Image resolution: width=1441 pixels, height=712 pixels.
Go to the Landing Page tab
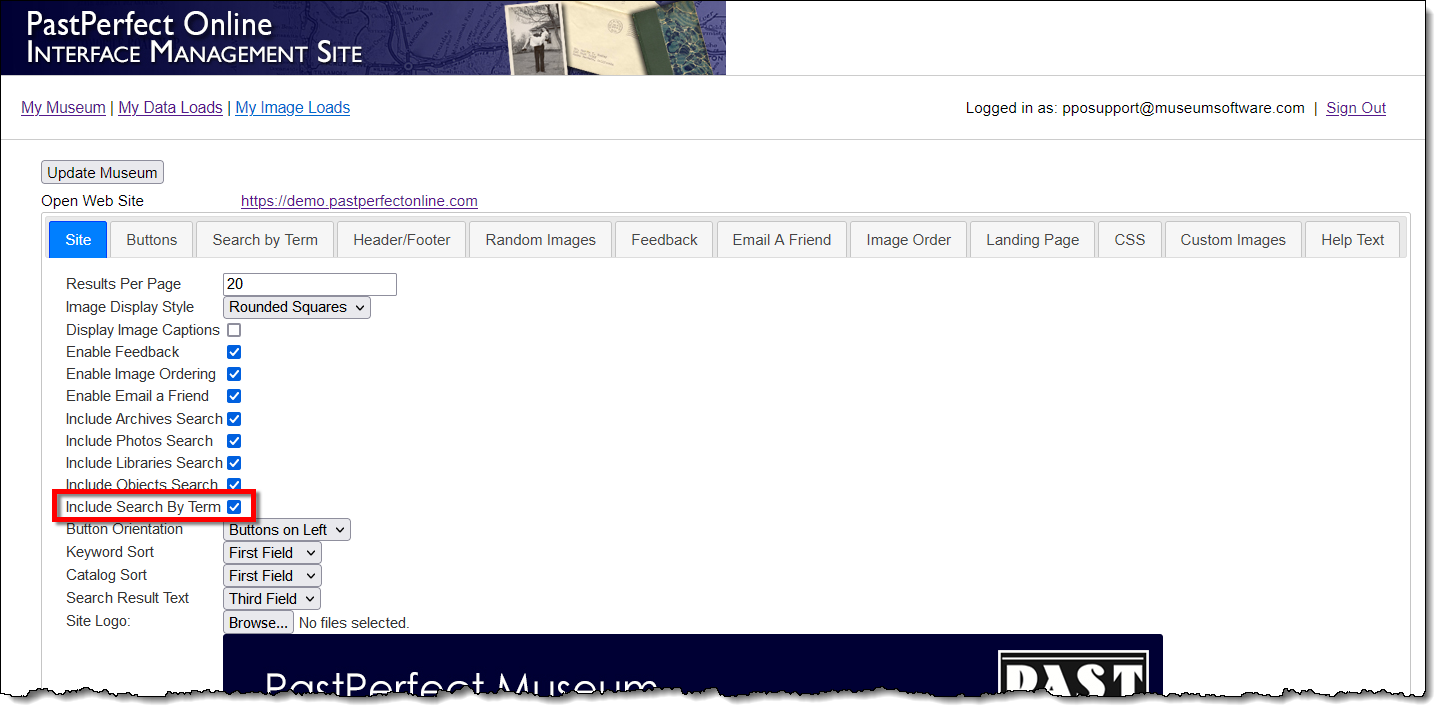click(1032, 240)
